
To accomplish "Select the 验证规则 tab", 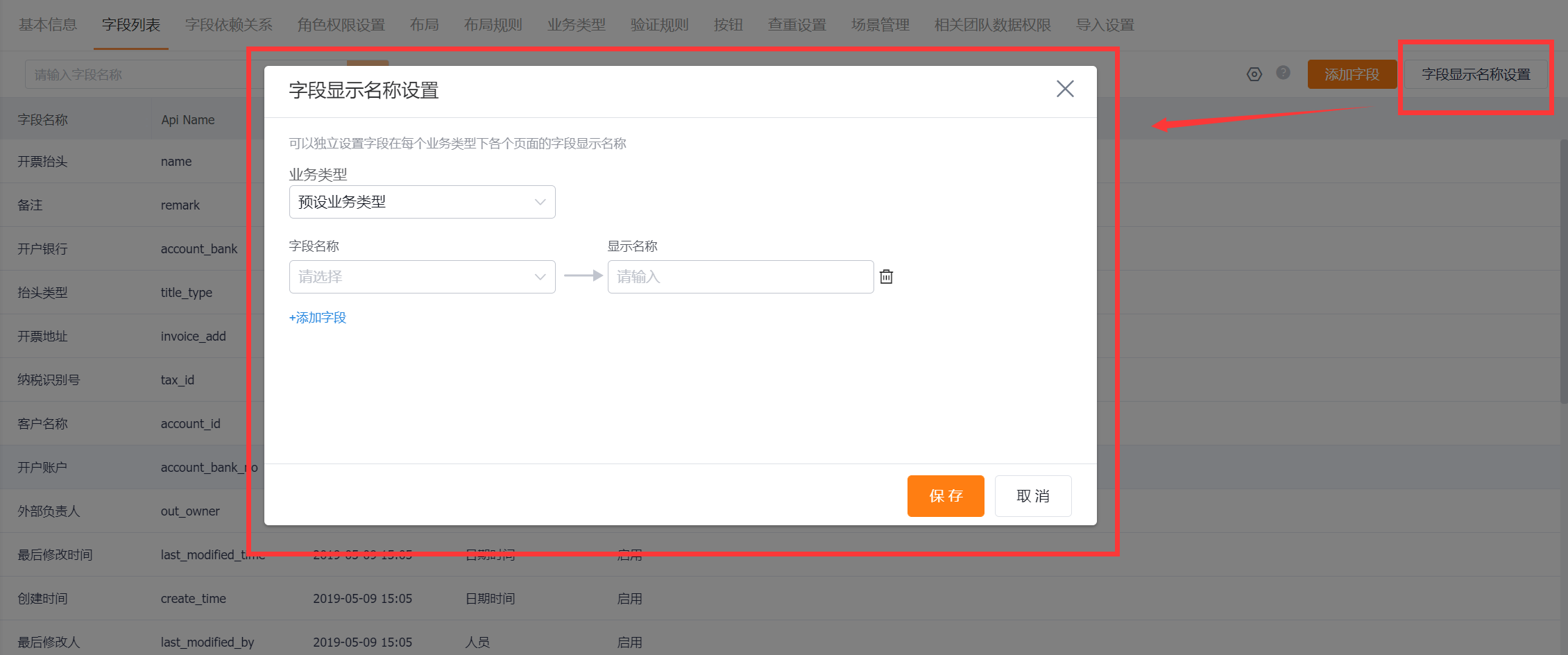I will click(660, 25).
